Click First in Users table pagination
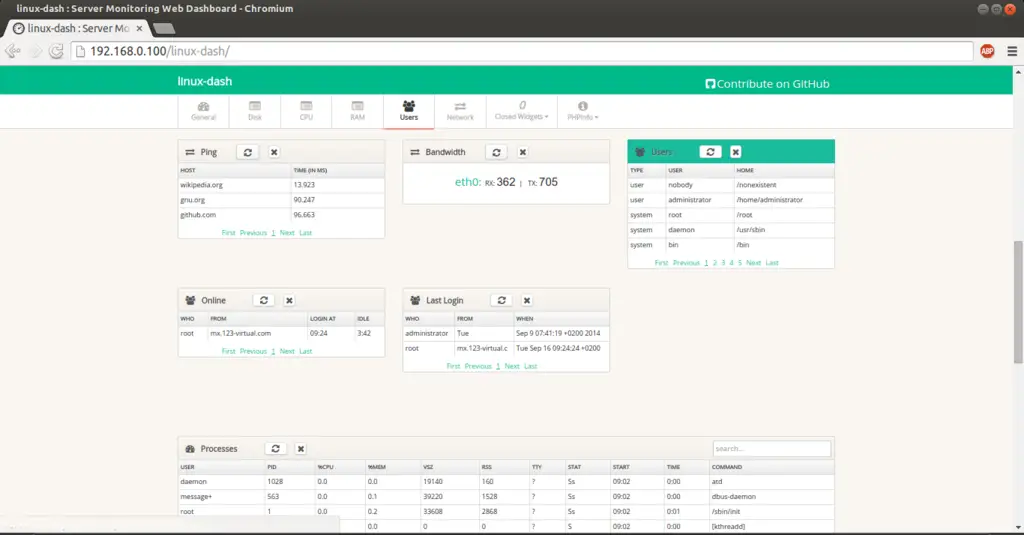The height and width of the screenshot is (535, 1024). tap(661, 263)
